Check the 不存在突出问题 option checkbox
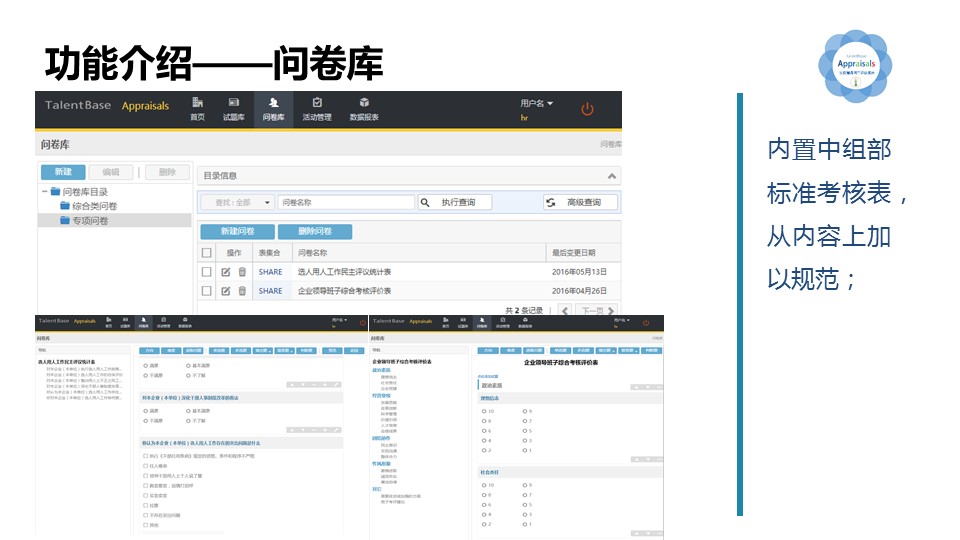The image size is (960, 540). coord(146,515)
